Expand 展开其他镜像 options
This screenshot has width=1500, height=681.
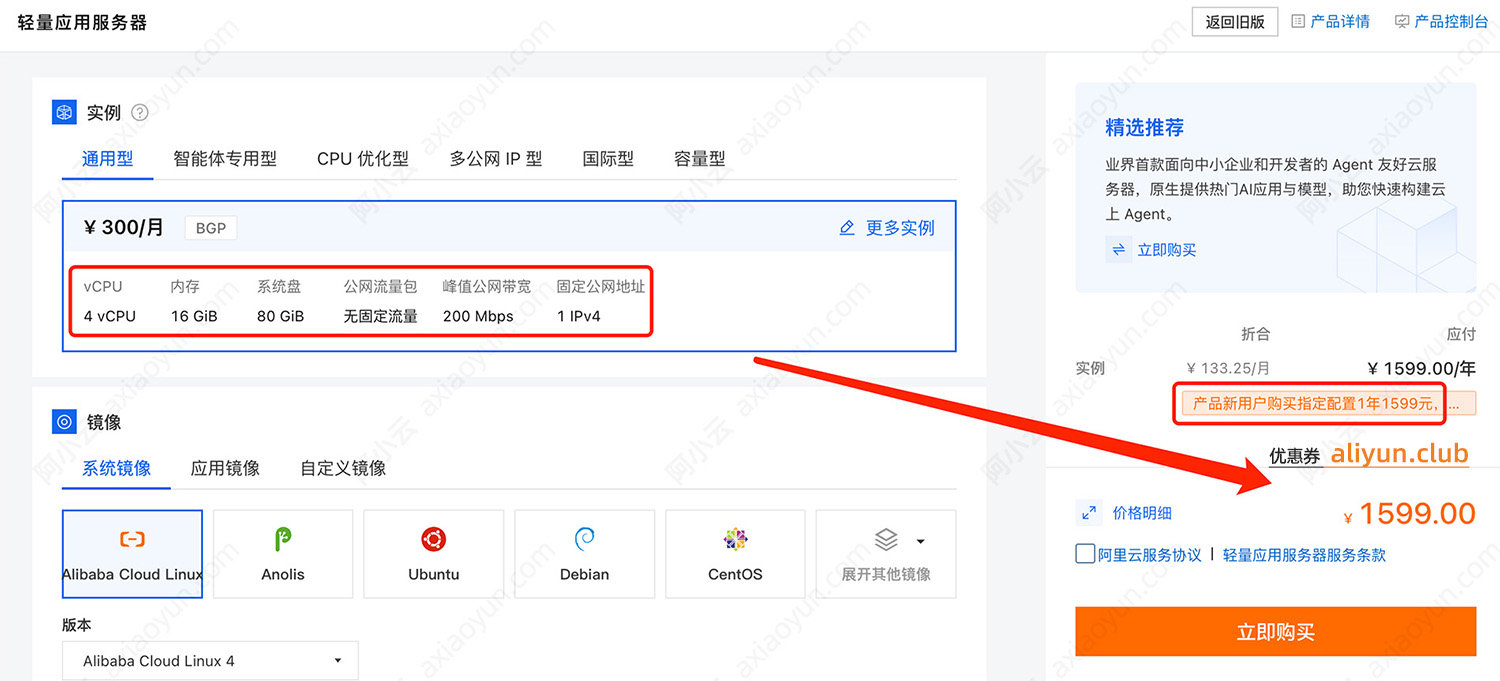tap(886, 554)
